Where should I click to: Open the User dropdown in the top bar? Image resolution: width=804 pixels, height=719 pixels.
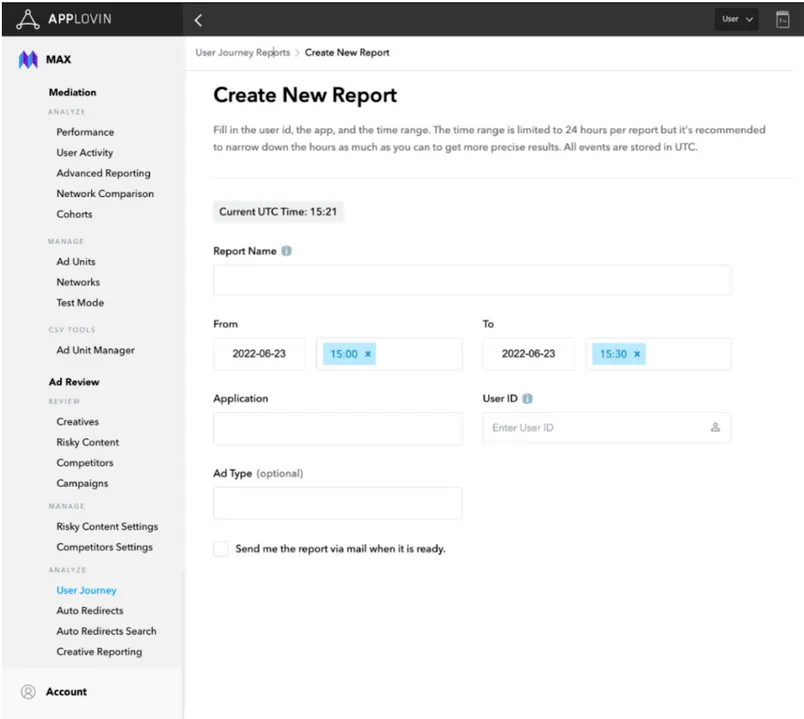735,18
